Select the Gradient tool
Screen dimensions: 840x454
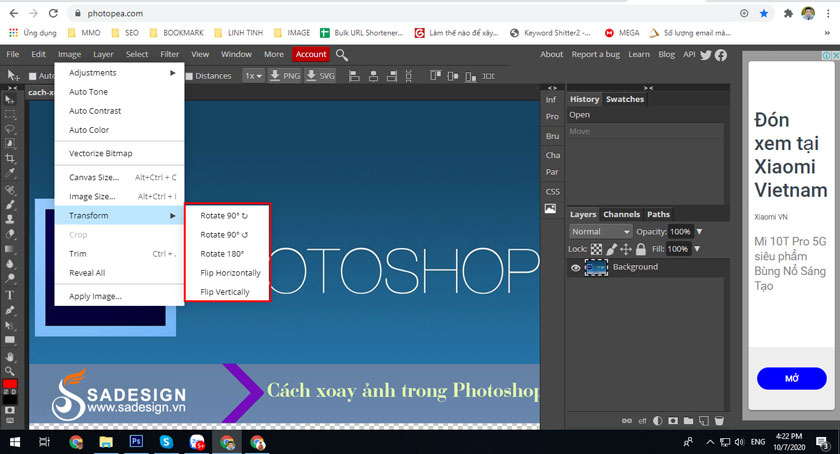pos(10,249)
